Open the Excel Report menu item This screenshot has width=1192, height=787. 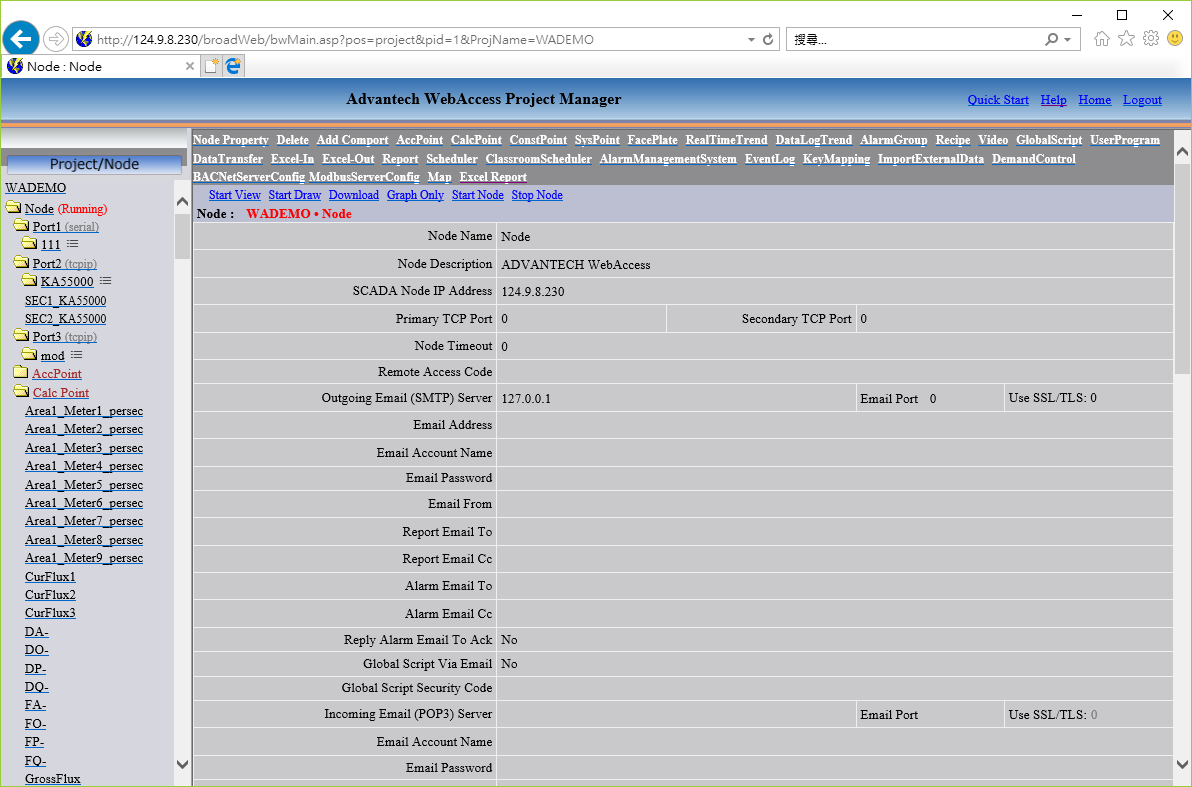coord(493,177)
